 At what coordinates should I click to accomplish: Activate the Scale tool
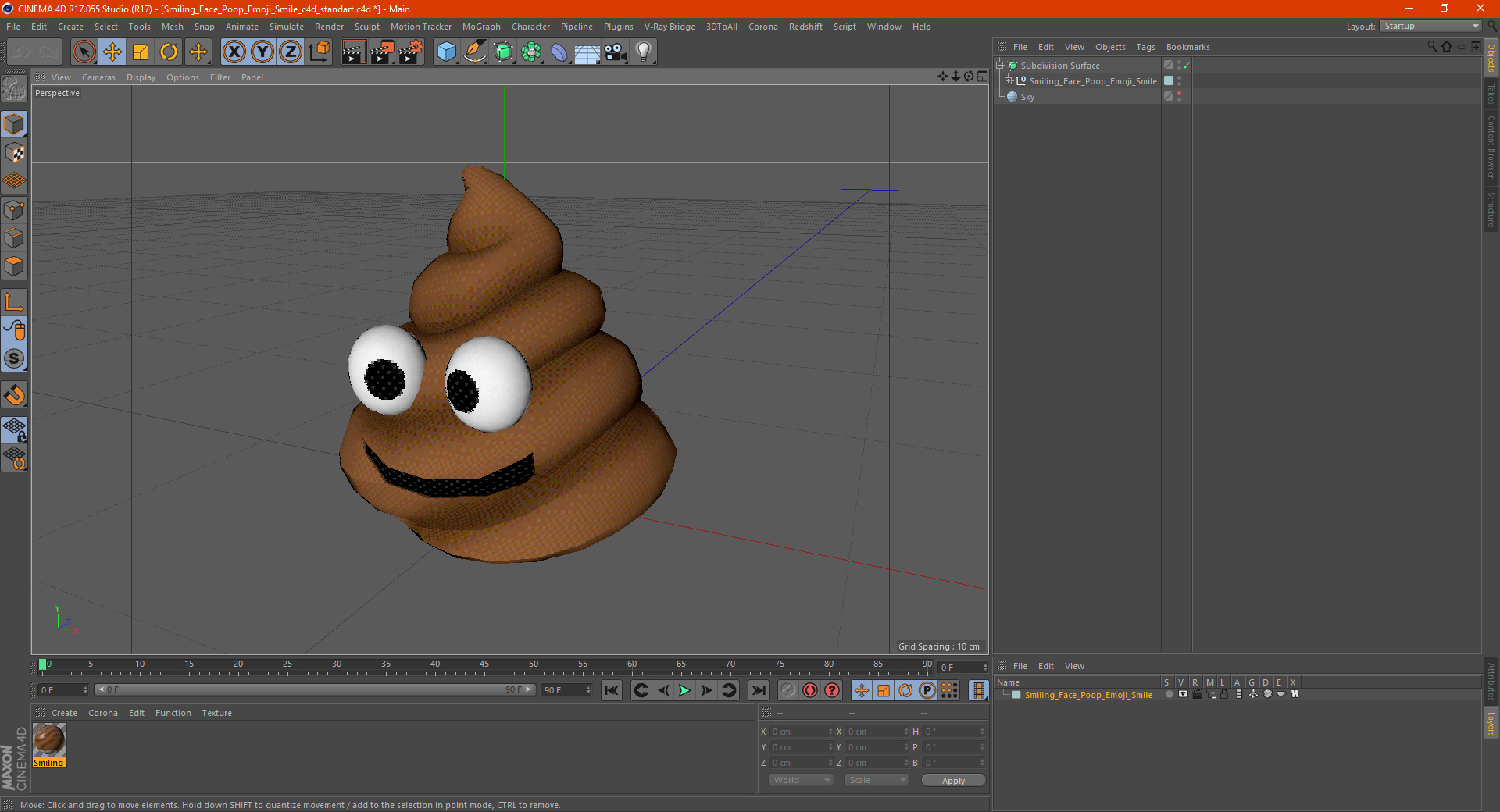[x=141, y=52]
